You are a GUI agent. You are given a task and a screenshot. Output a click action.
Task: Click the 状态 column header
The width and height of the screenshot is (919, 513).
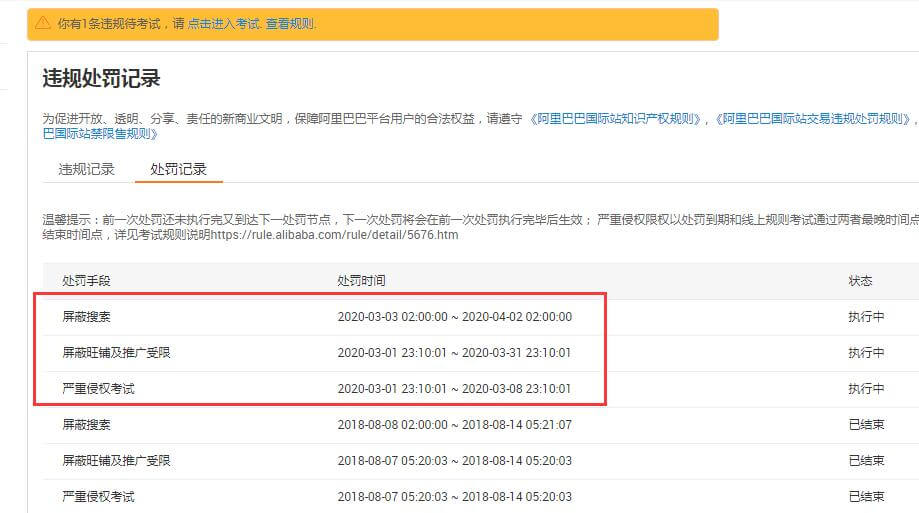click(860, 281)
